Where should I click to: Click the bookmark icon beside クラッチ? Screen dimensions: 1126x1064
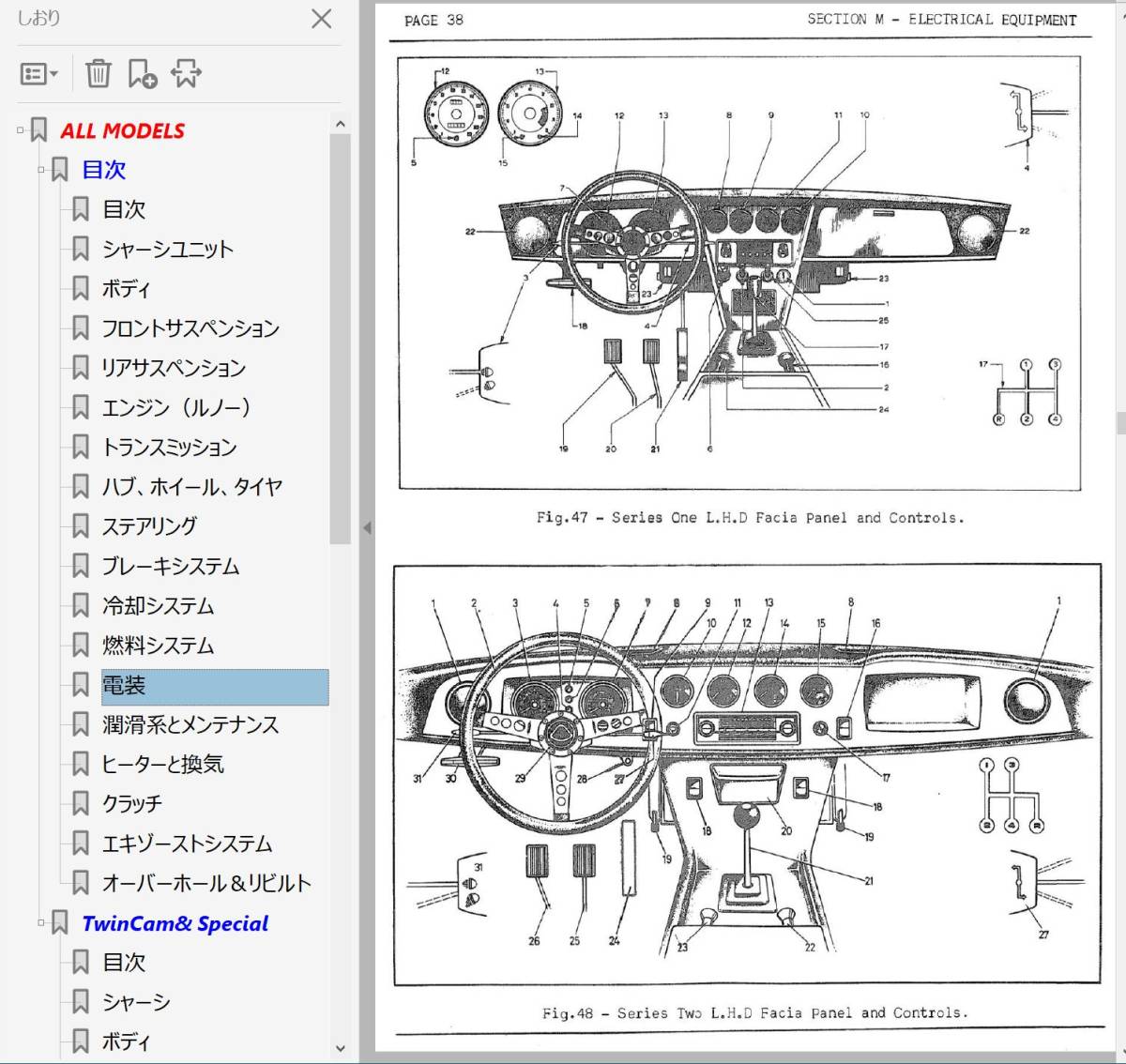tap(81, 803)
